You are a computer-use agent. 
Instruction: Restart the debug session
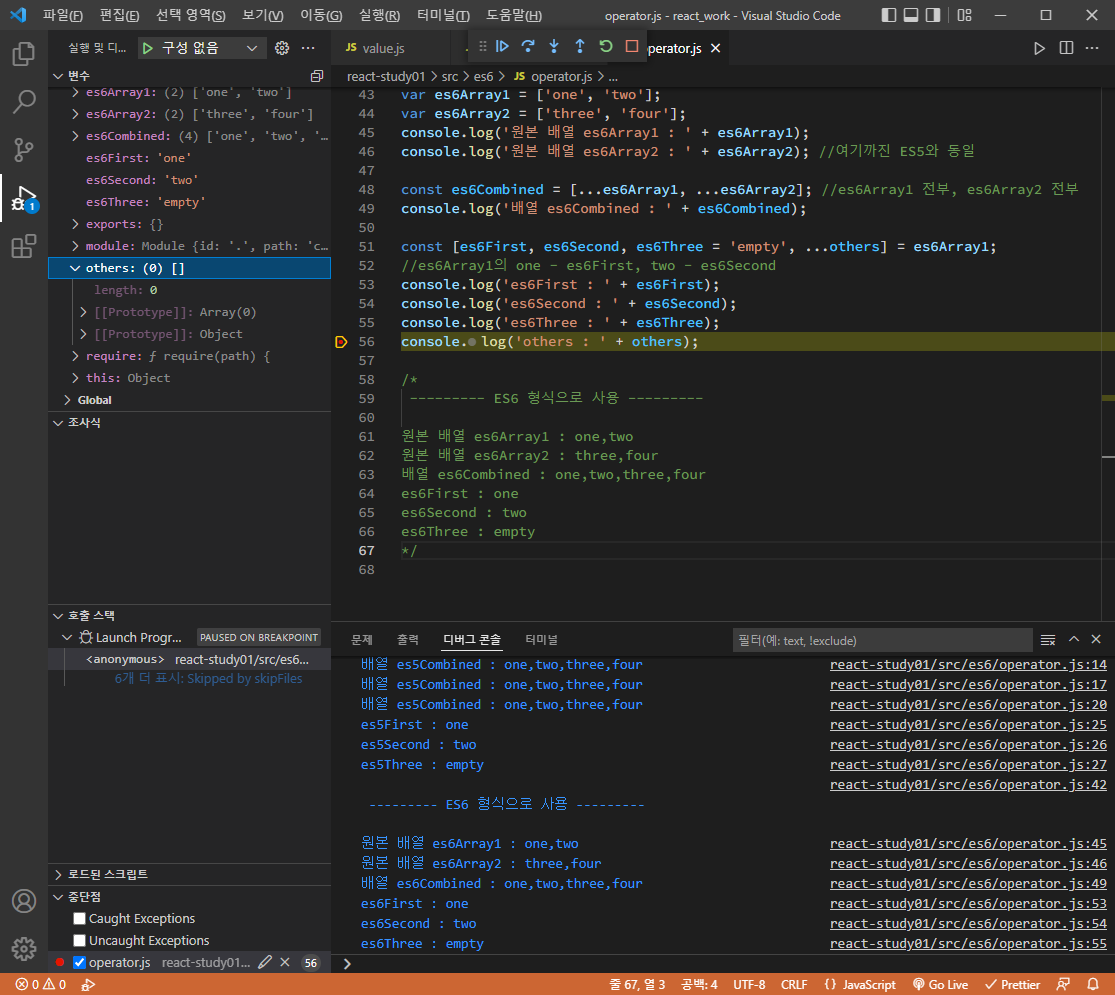606,46
